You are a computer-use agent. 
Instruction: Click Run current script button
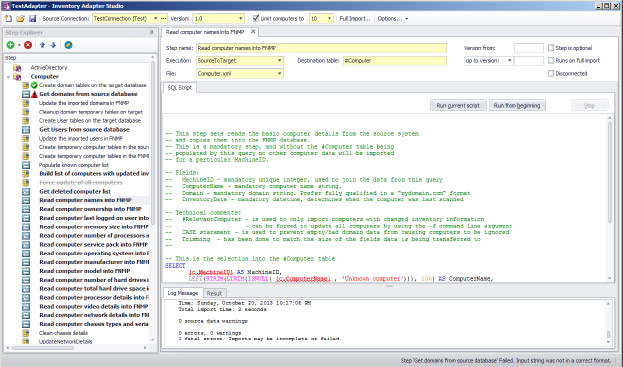click(x=458, y=106)
